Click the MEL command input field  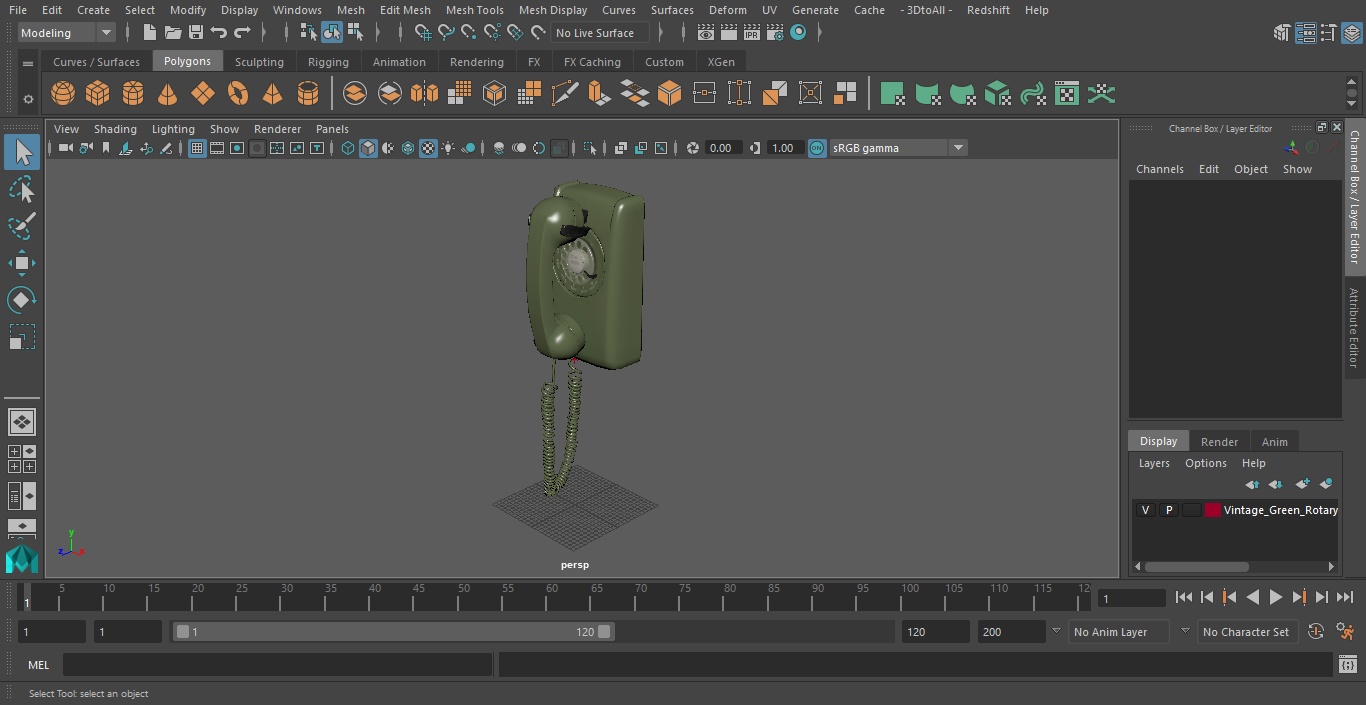click(x=277, y=665)
